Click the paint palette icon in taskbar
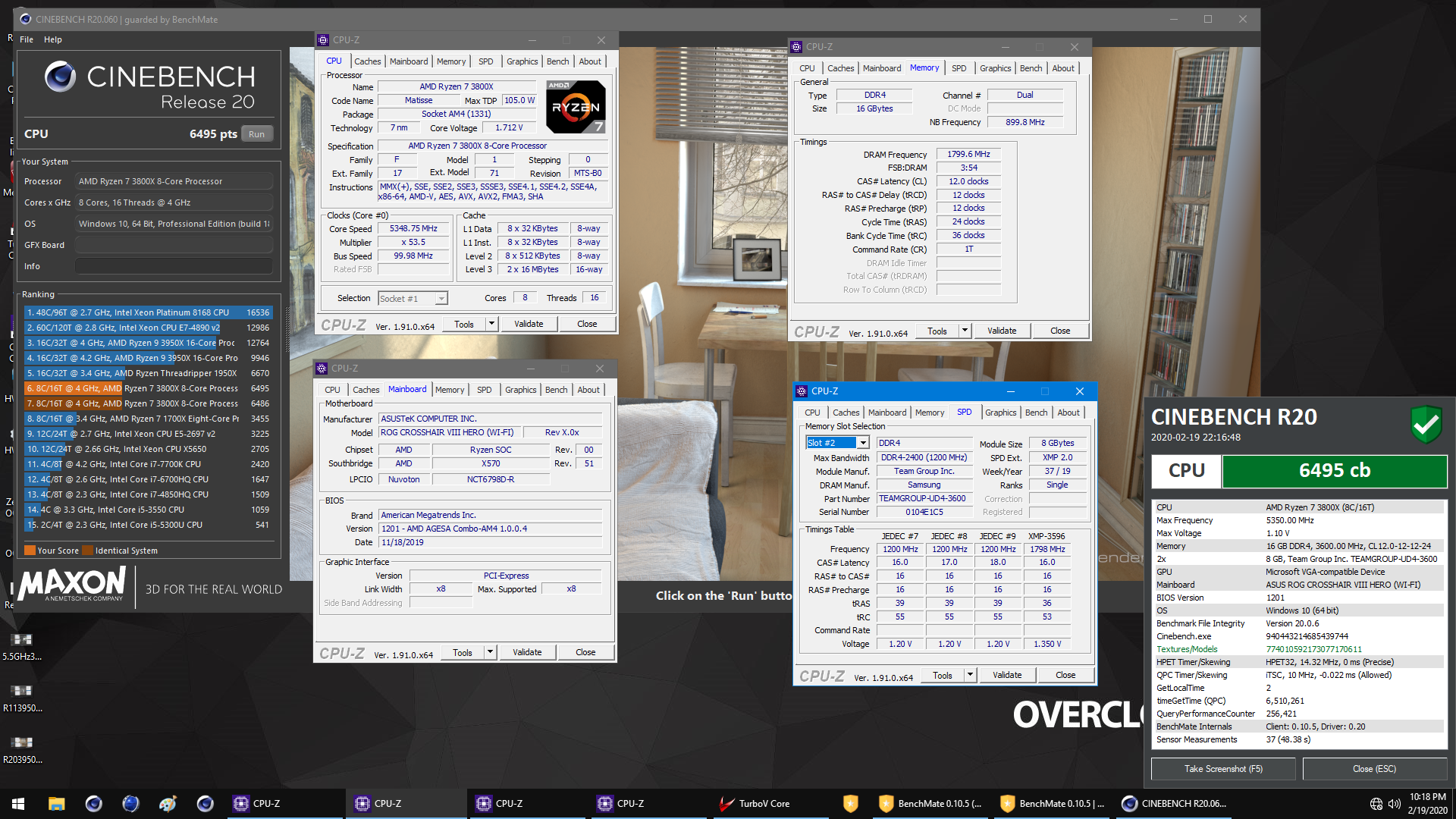Screen dimensions: 1456x819 pyautogui.click(x=168, y=804)
